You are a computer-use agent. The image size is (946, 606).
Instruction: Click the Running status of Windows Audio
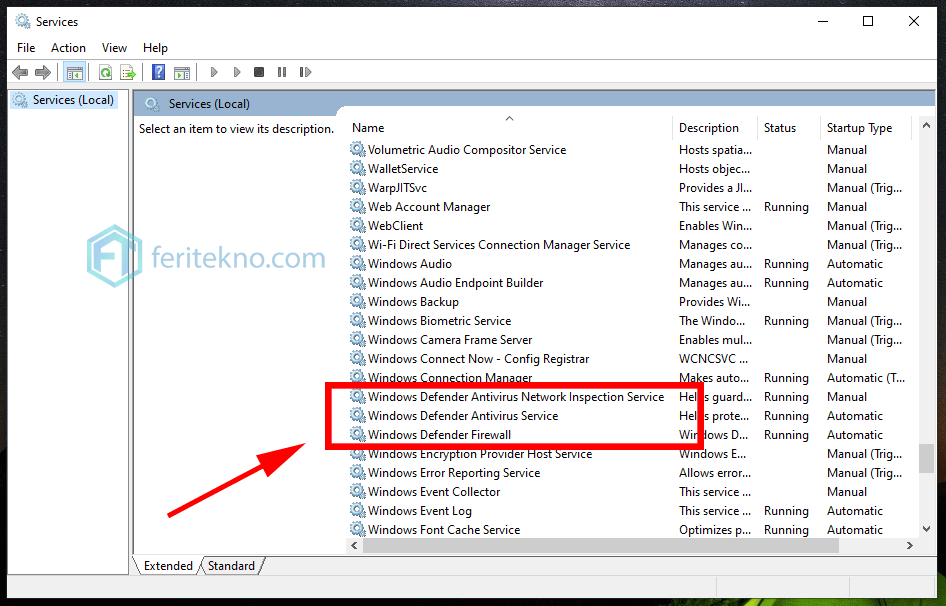click(x=786, y=264)
